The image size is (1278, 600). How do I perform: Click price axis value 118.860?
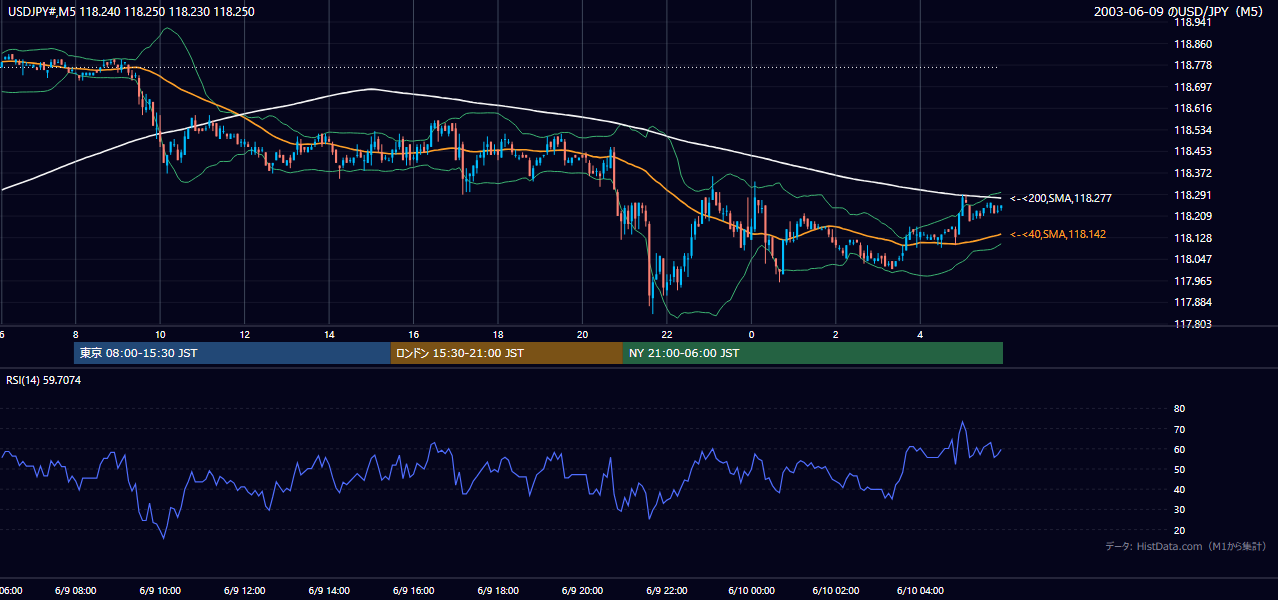pos(1194,44)
